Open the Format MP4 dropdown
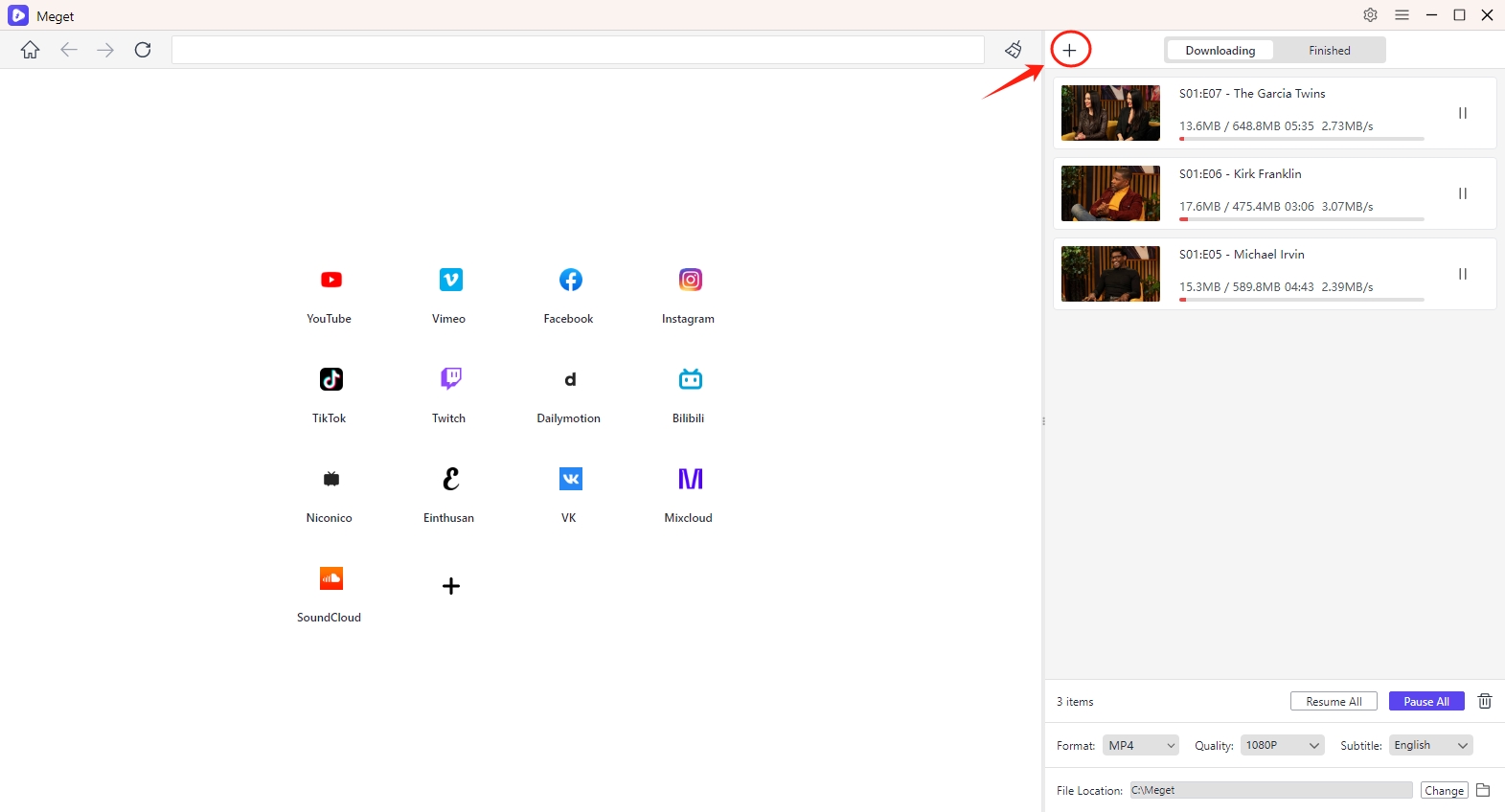 (1140, 745)
